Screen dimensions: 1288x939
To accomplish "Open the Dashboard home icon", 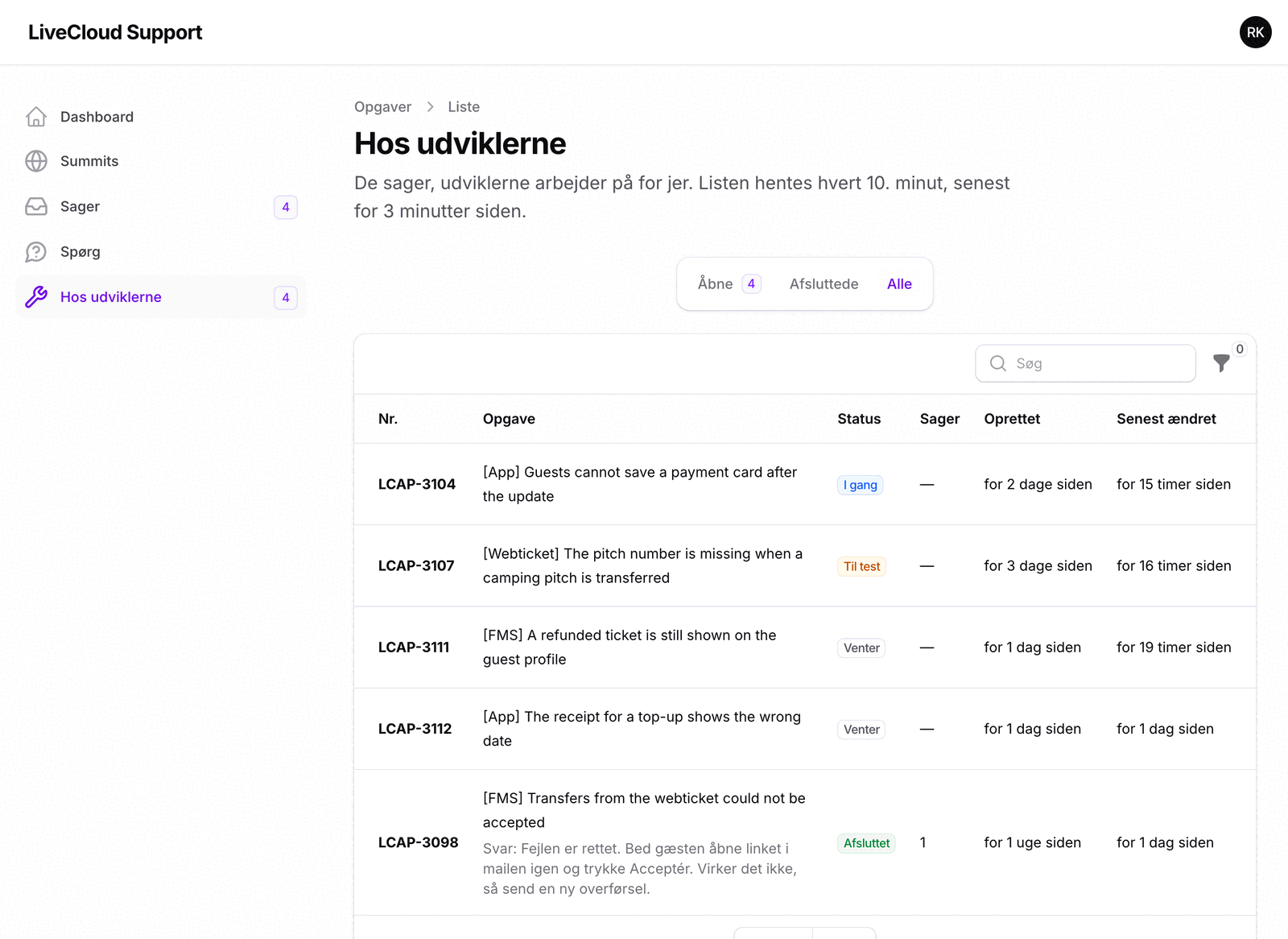I will [36, 117].
